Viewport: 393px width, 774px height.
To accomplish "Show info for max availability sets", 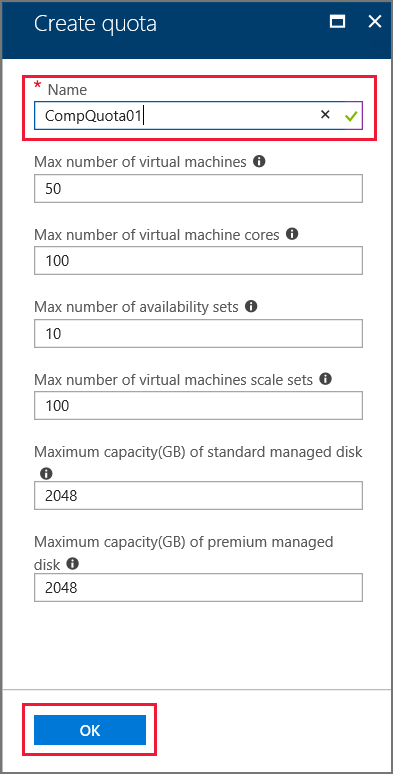I will [251, 307].
